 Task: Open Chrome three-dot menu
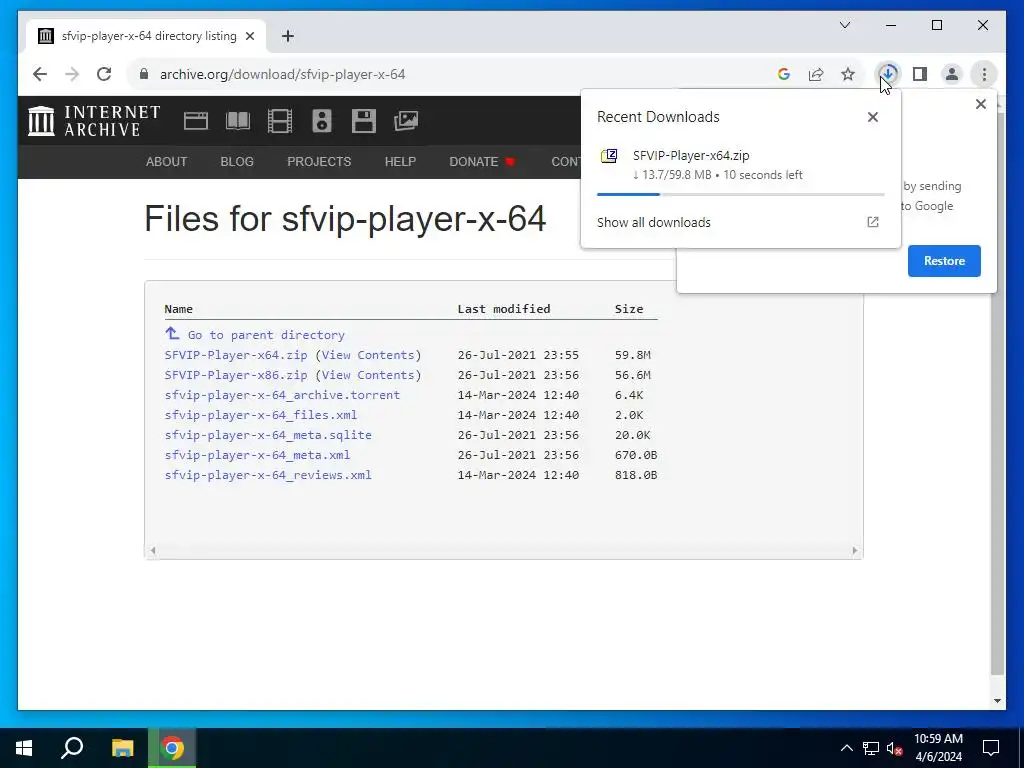point(984,74)
